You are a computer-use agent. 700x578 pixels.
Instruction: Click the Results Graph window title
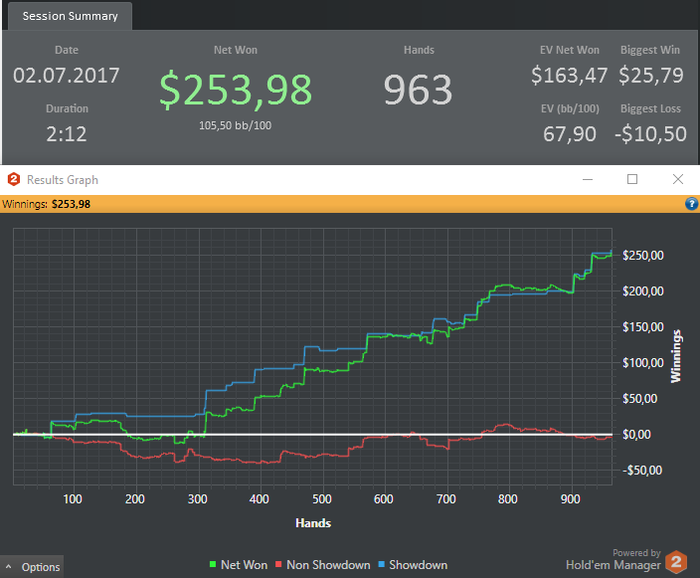[62, 179]
